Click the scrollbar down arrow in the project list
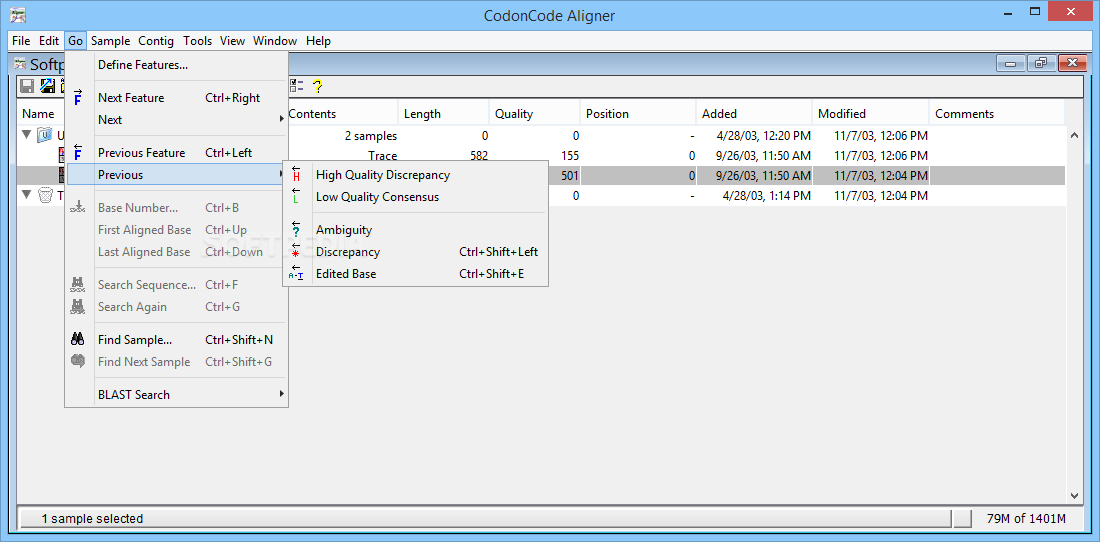Viewport: 1100px width, 542px height. pos(1073,495)
